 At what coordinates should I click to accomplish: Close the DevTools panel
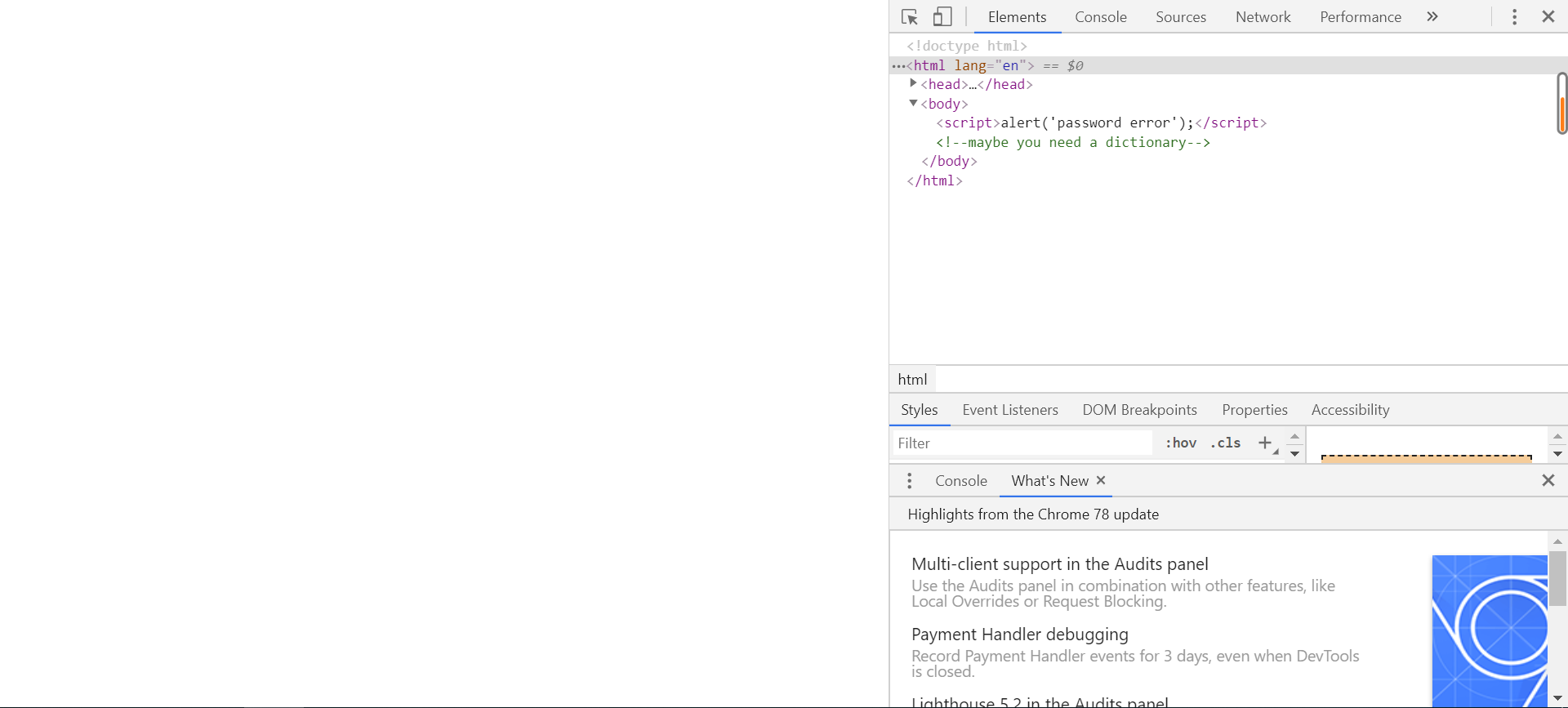click(x=1548, y=16)
